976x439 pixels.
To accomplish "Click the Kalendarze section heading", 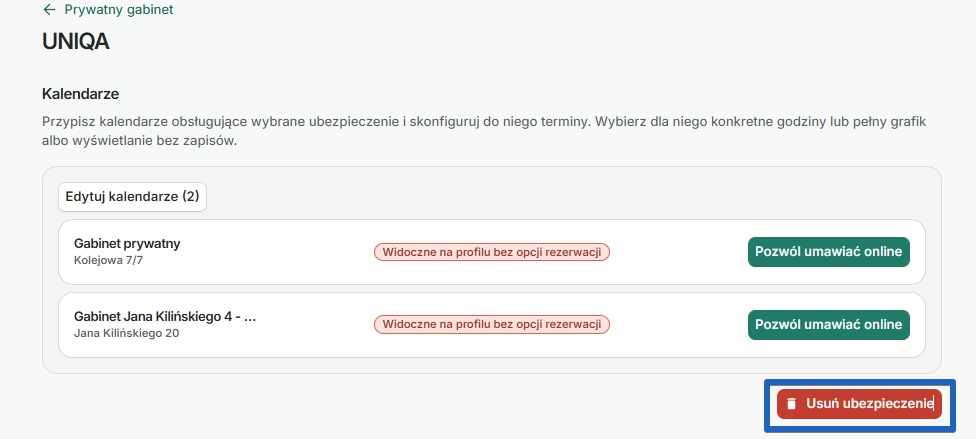I will click(80, 94).
